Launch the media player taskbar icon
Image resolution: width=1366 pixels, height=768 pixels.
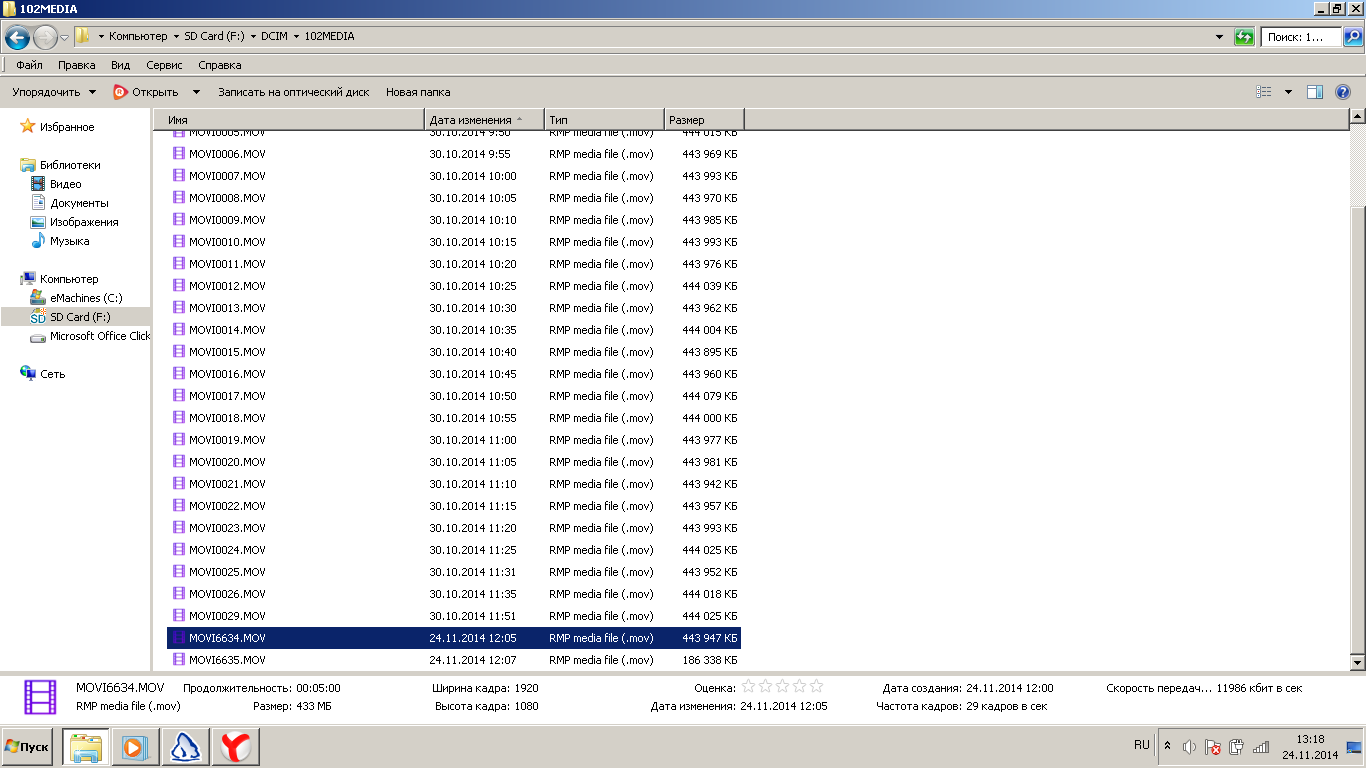(x=135, y=746)
